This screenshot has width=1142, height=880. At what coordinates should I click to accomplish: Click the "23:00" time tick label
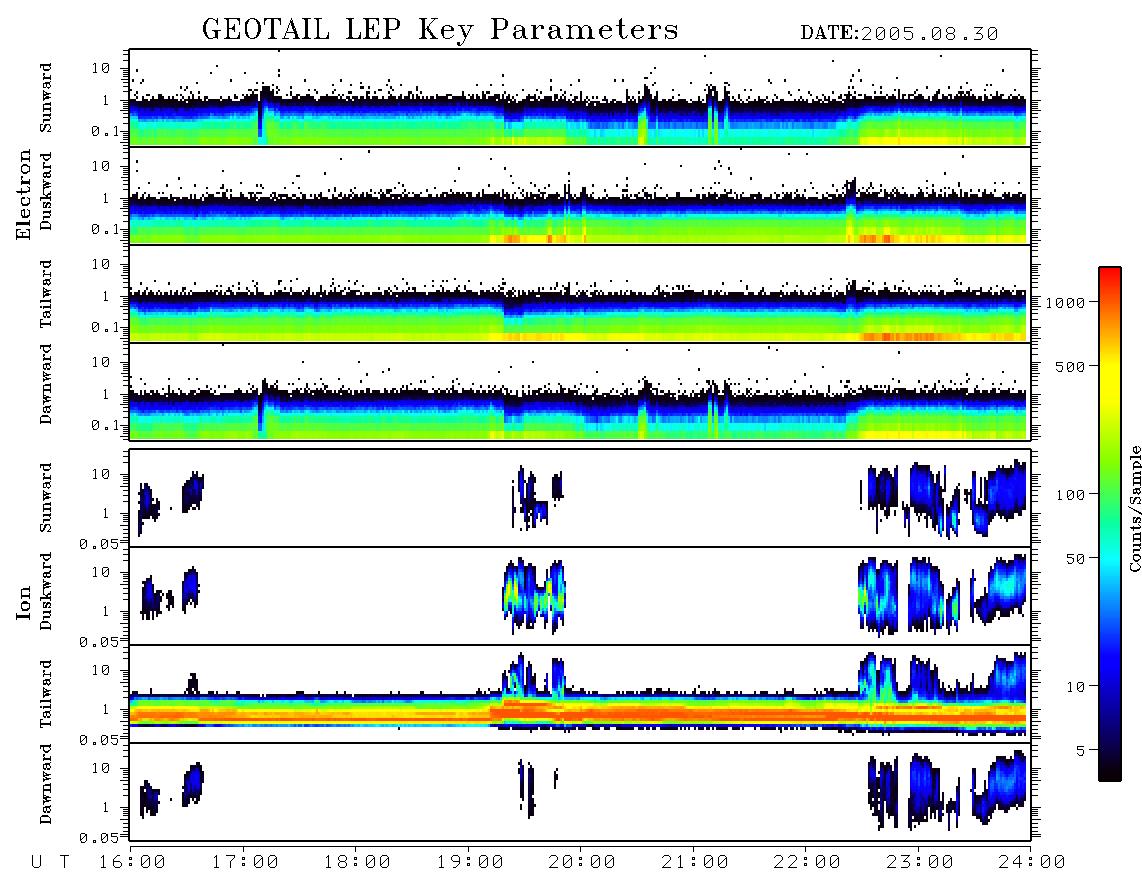pos(919,863)
